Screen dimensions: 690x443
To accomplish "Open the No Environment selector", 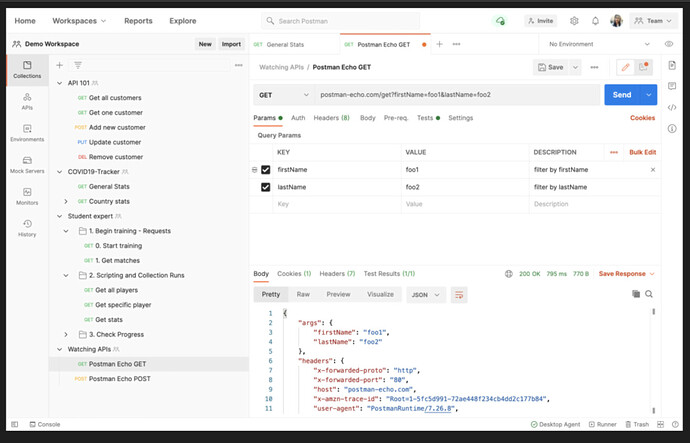I will 599,44.
